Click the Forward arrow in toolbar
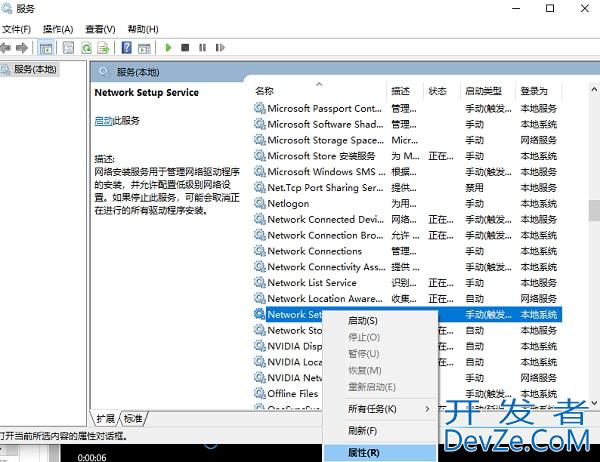This screenshot has width=600, height=462. (22, 48)
